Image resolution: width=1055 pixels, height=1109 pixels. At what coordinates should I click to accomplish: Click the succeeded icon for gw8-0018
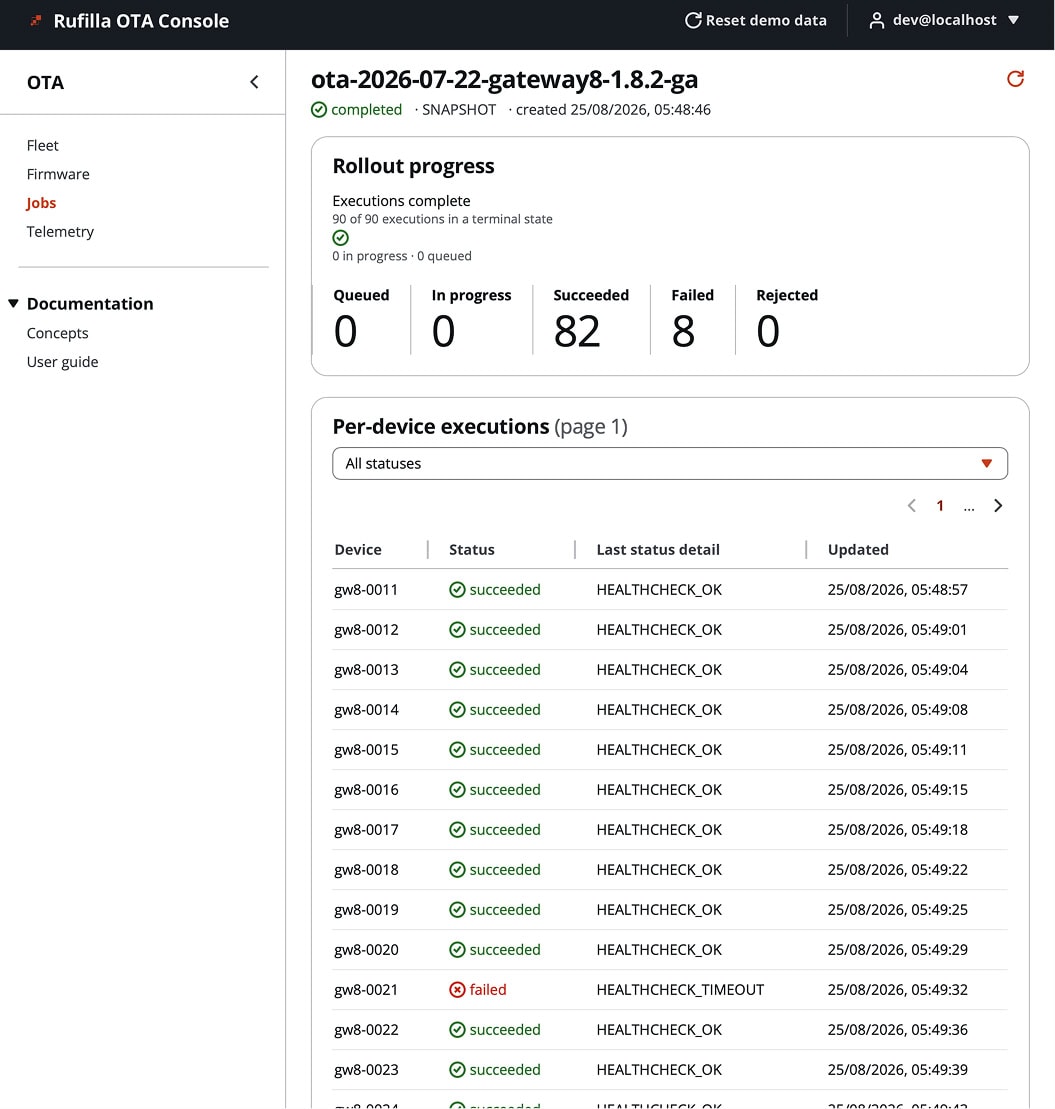tap(457, 869)
